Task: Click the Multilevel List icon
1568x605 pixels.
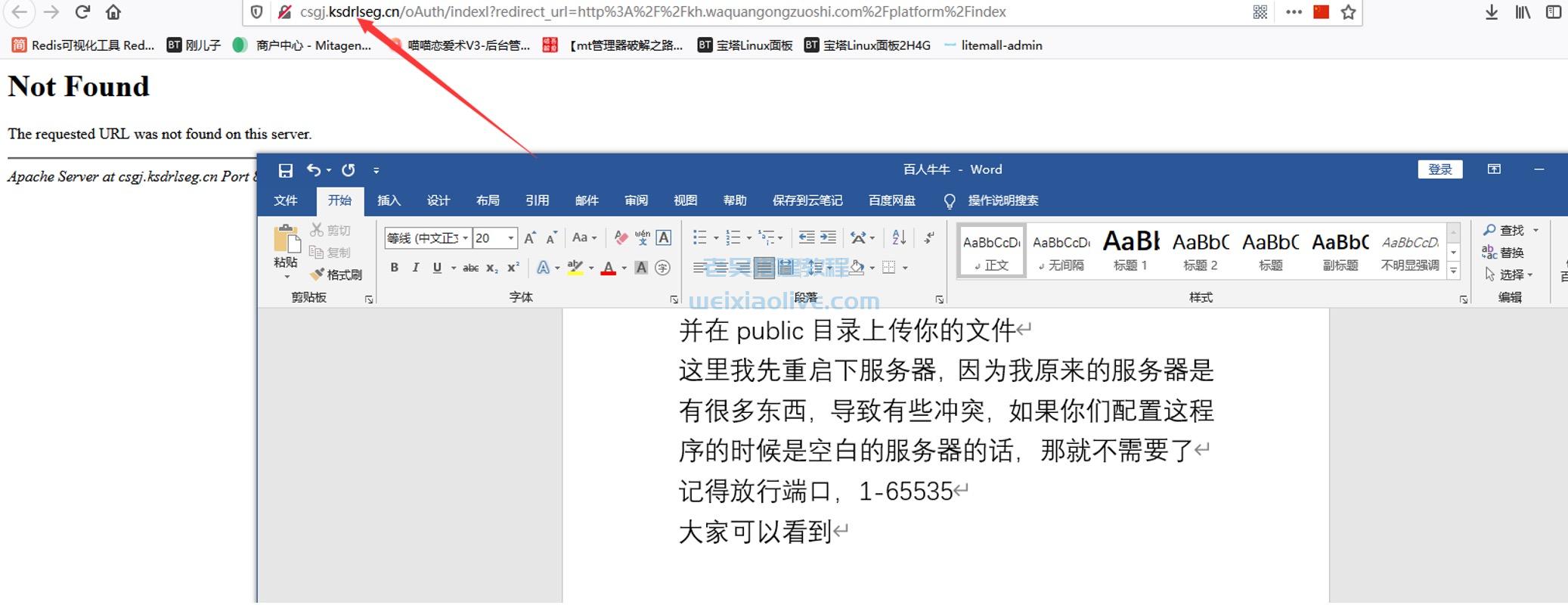Action: click(x=766, y=237)
